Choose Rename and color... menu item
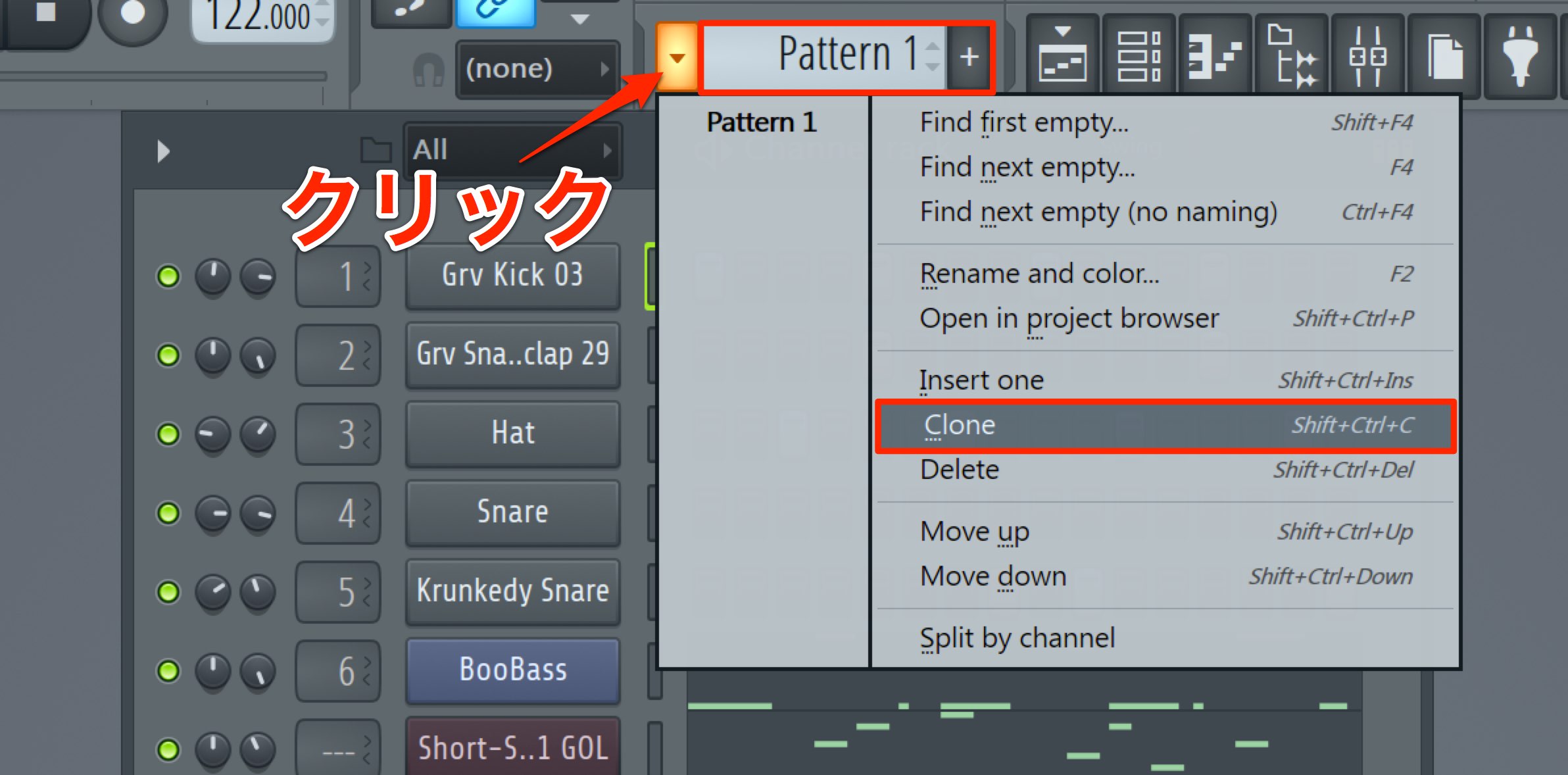 pyautogui.click(x=1165, y=274)
